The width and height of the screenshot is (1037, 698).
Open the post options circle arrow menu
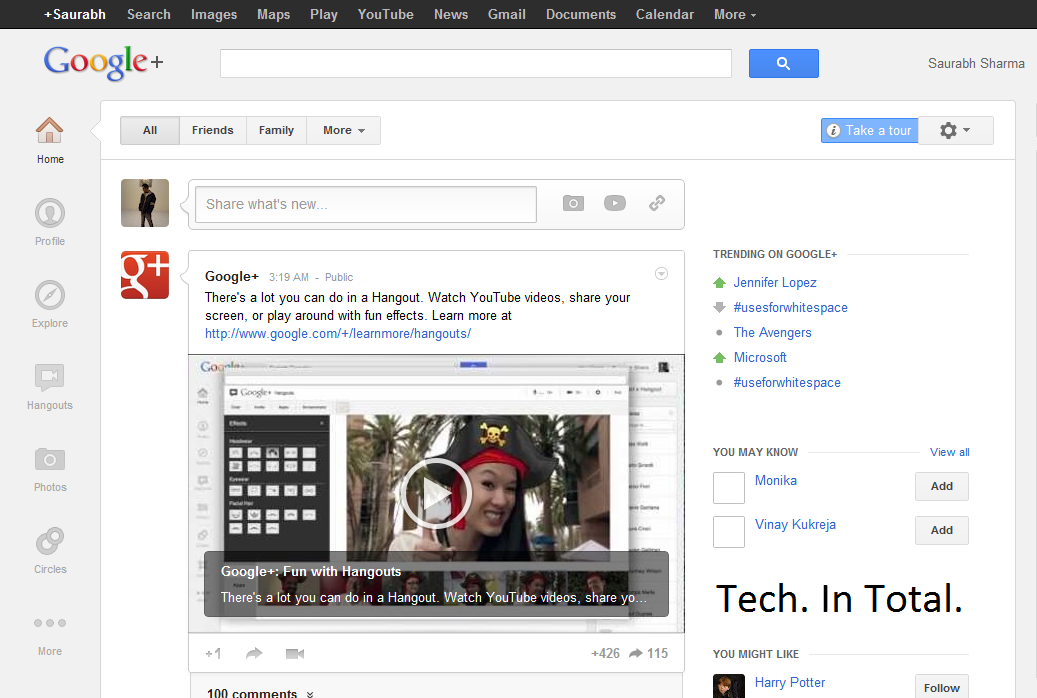[661, 274]
